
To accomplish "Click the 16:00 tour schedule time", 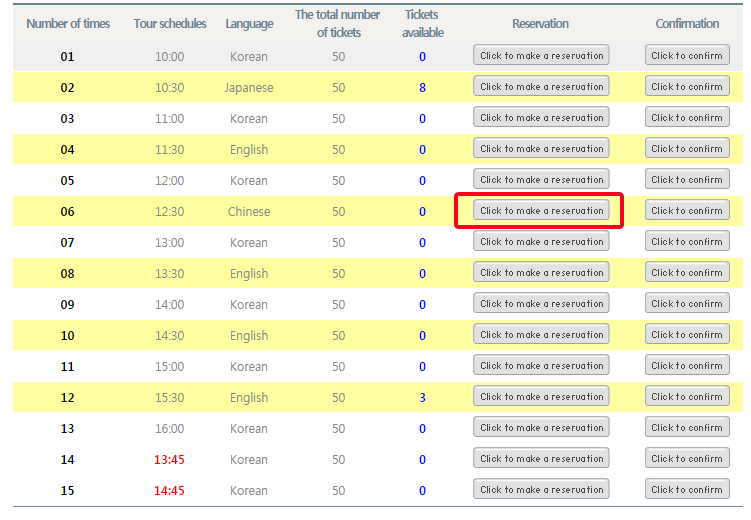I will click(x=169, y=429).
